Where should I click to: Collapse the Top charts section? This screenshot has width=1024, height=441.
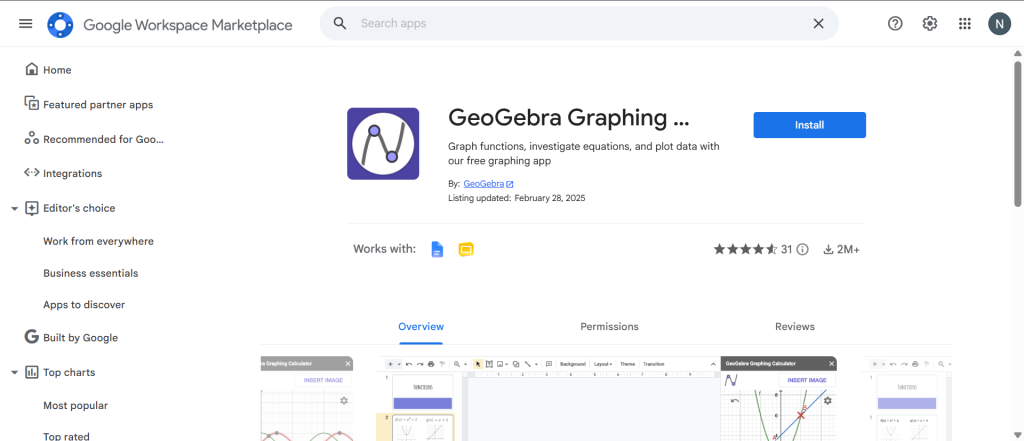pos(14,372)
